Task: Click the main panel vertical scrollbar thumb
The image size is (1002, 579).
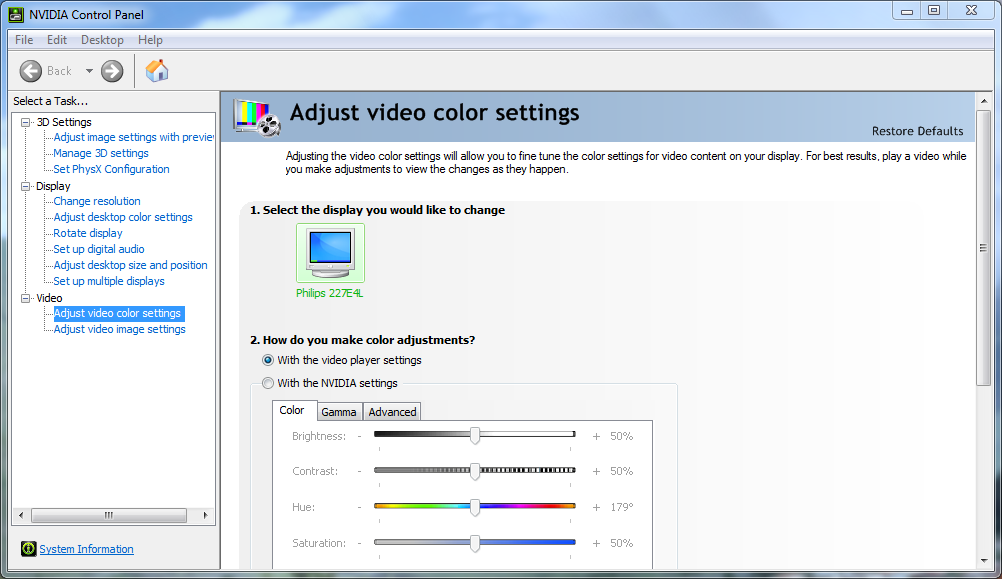Action: [x=984, y=248]
